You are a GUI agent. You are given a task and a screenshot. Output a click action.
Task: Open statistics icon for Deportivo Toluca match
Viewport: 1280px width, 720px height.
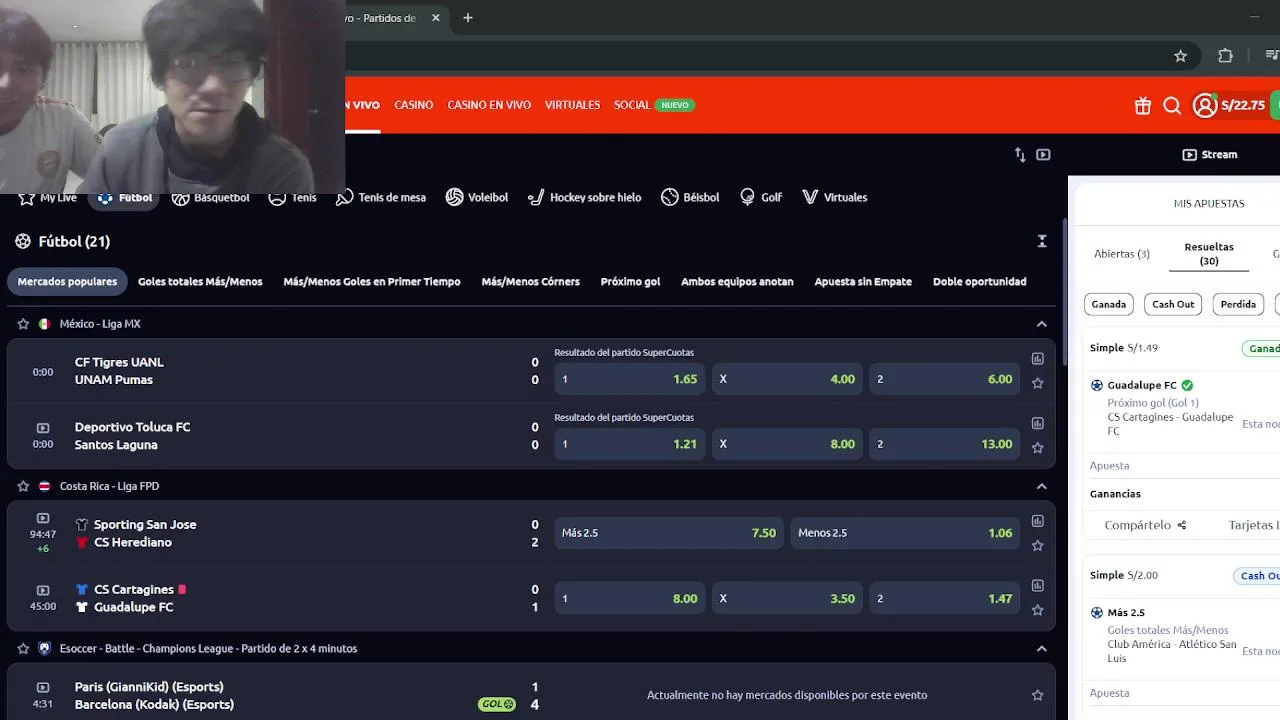coord(1037,424)
